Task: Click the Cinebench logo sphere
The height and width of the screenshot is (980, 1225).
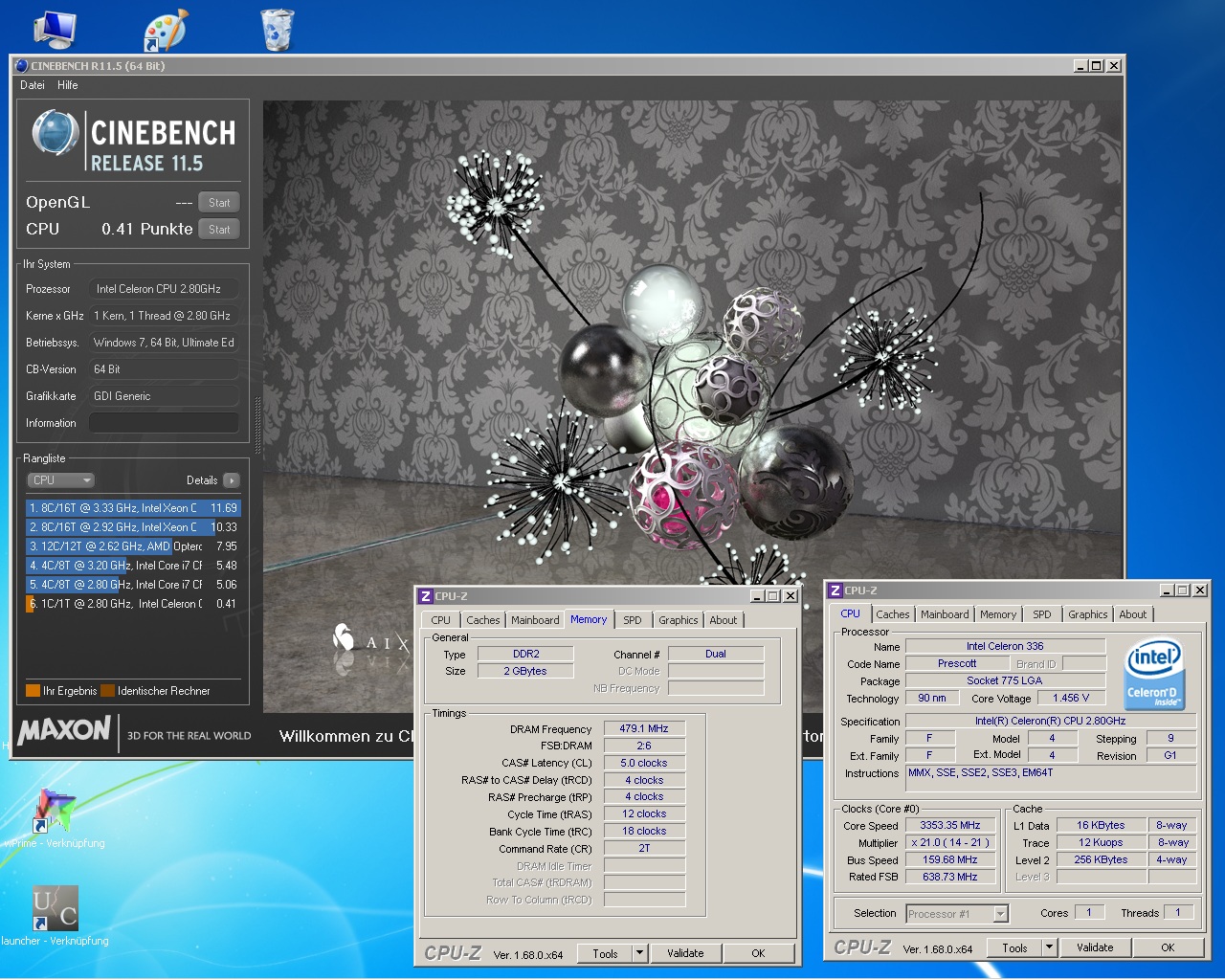Action: click(56, 132)
